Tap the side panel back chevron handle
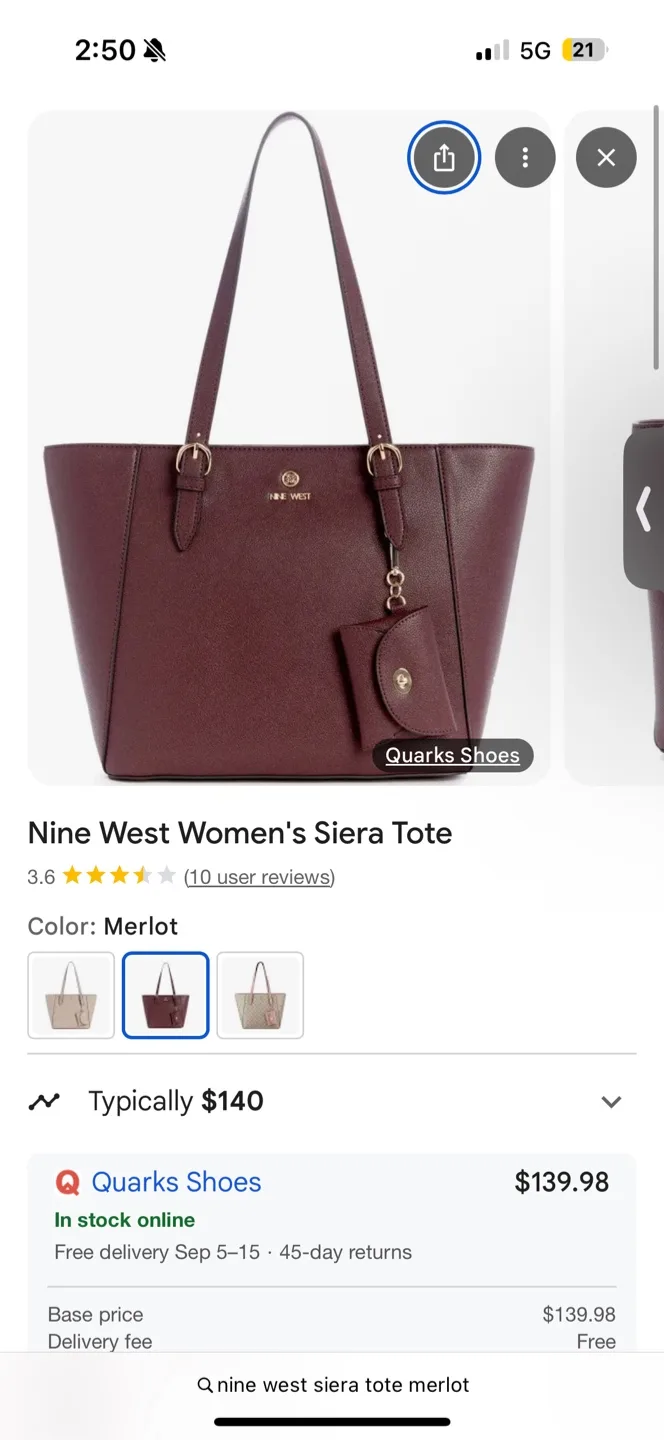 point(644,510)
